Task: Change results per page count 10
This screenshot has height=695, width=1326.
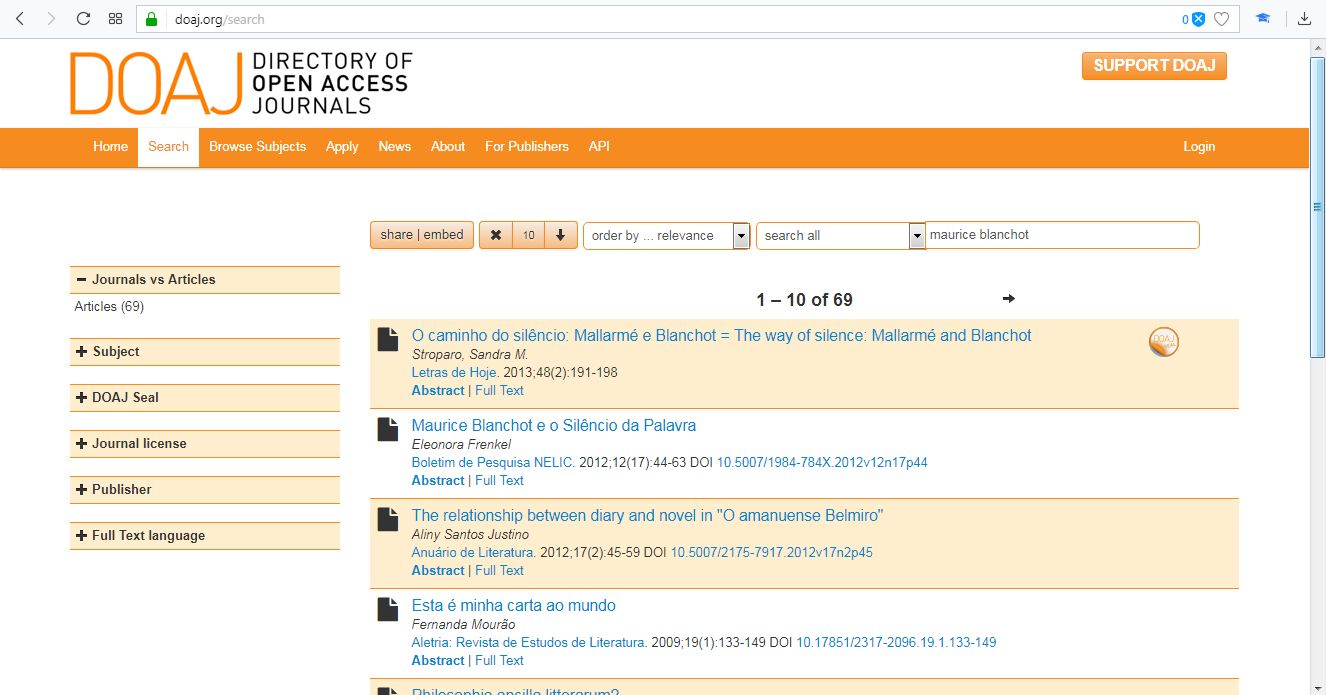Action: pos(529,235)
